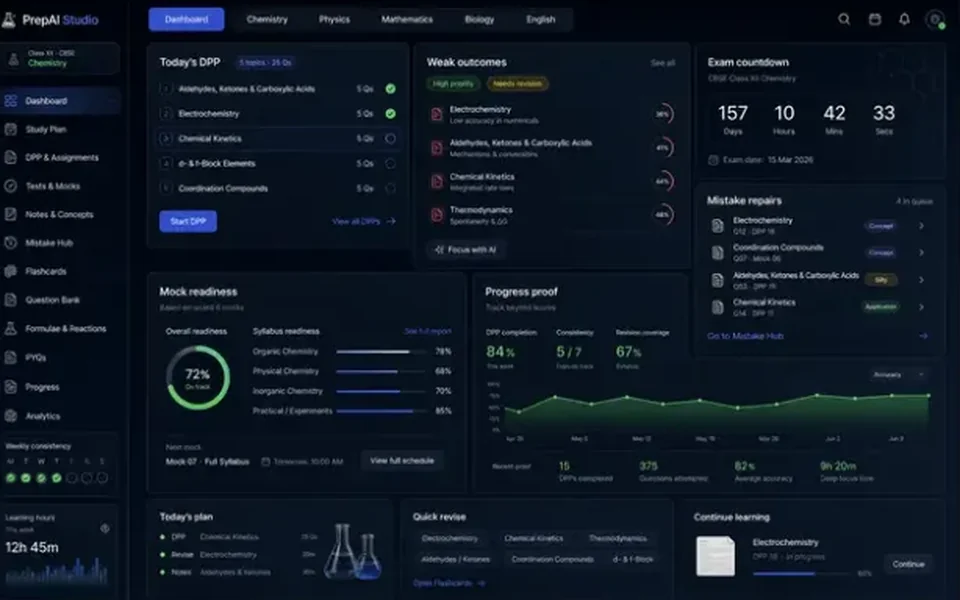Click the Formulae & Reactions flask icon
Screen dimensions: 960x600
click(x=10, y=328)
